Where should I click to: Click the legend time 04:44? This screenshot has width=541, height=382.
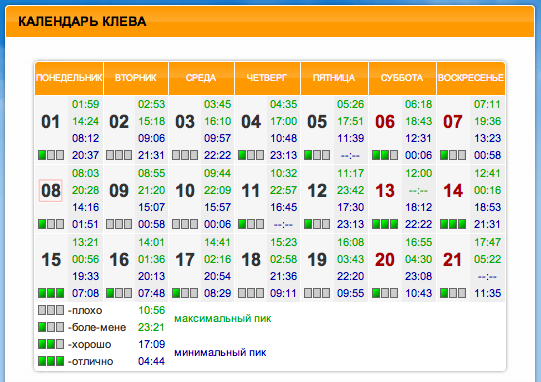(x=151, y=361)
